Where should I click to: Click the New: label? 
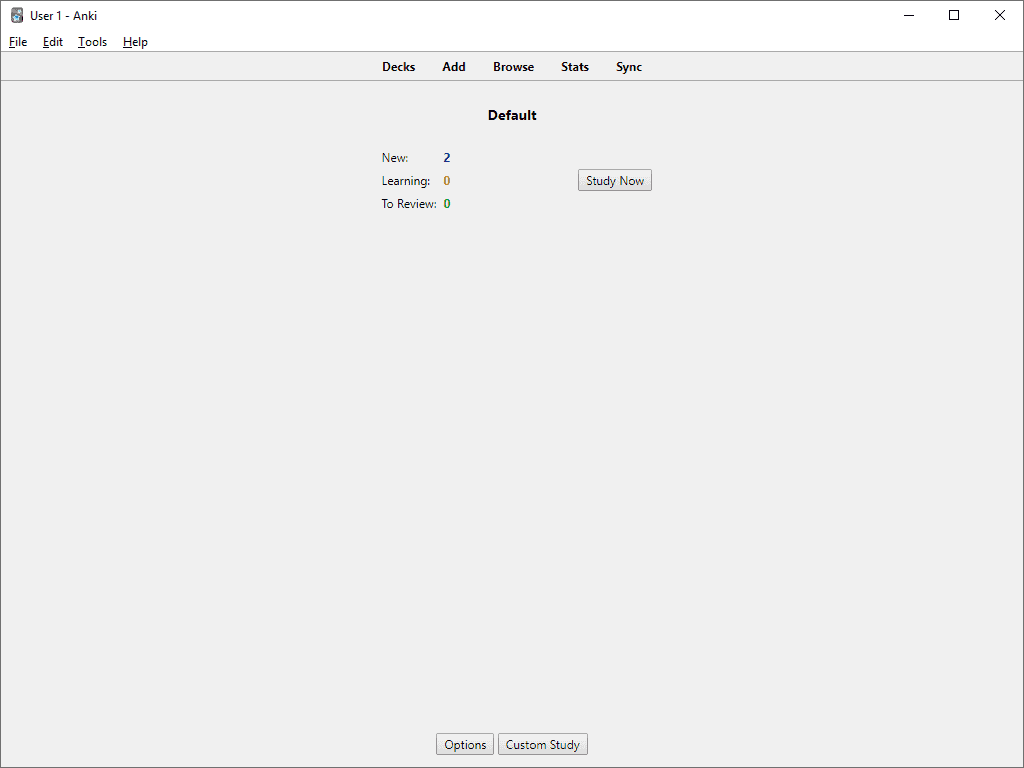394,157
